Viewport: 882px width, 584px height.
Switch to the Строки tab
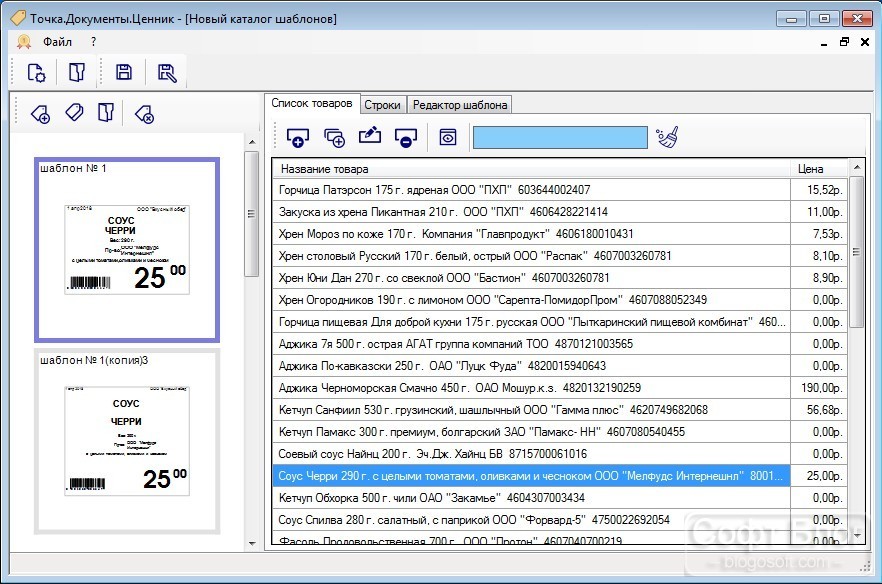click(x=382, y=105)
